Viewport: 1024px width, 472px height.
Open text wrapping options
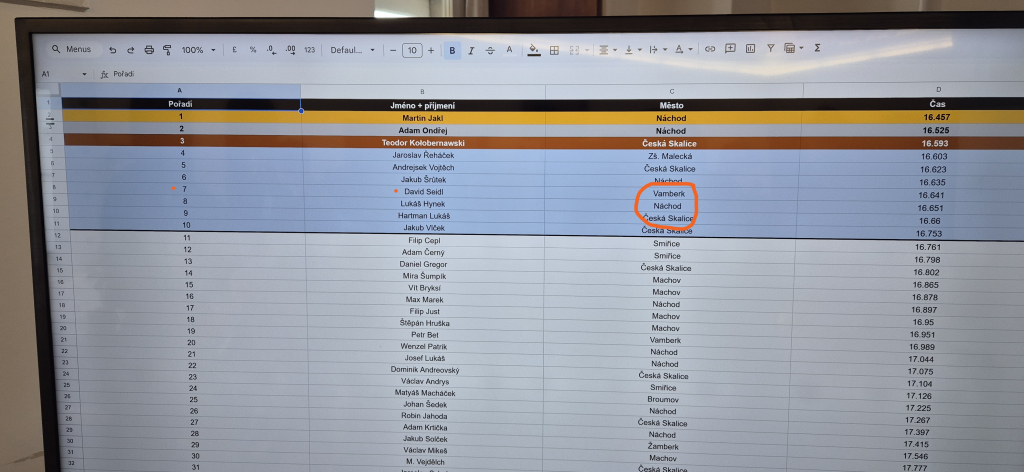pyautogui.click(x=658, y=50)
